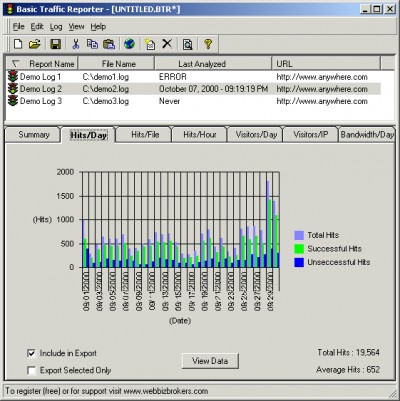Click the title bar traffic light app icon

pyautogui.click(x=10, y=9)
